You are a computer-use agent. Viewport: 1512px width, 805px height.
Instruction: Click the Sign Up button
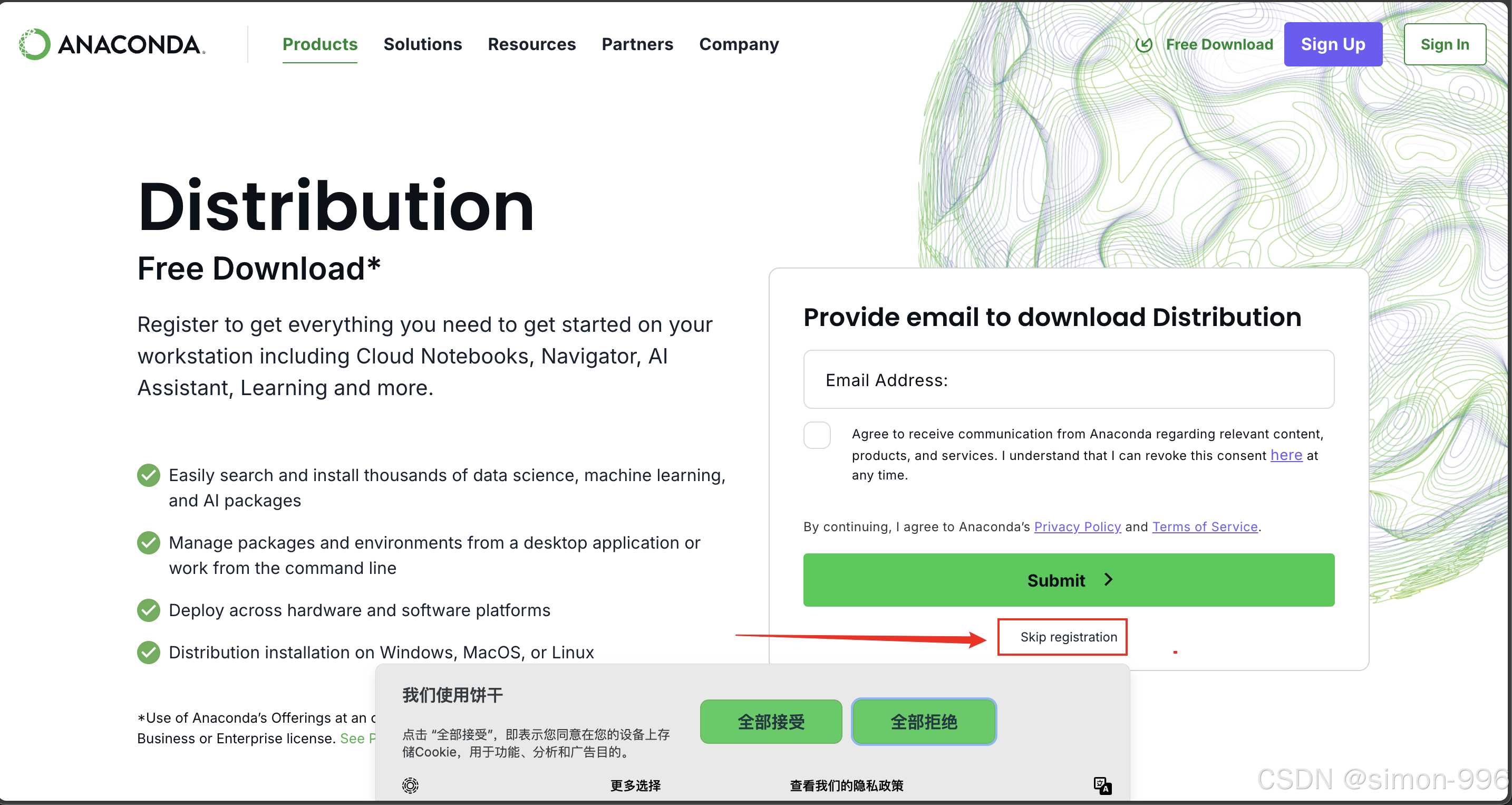click(1333, 44)
